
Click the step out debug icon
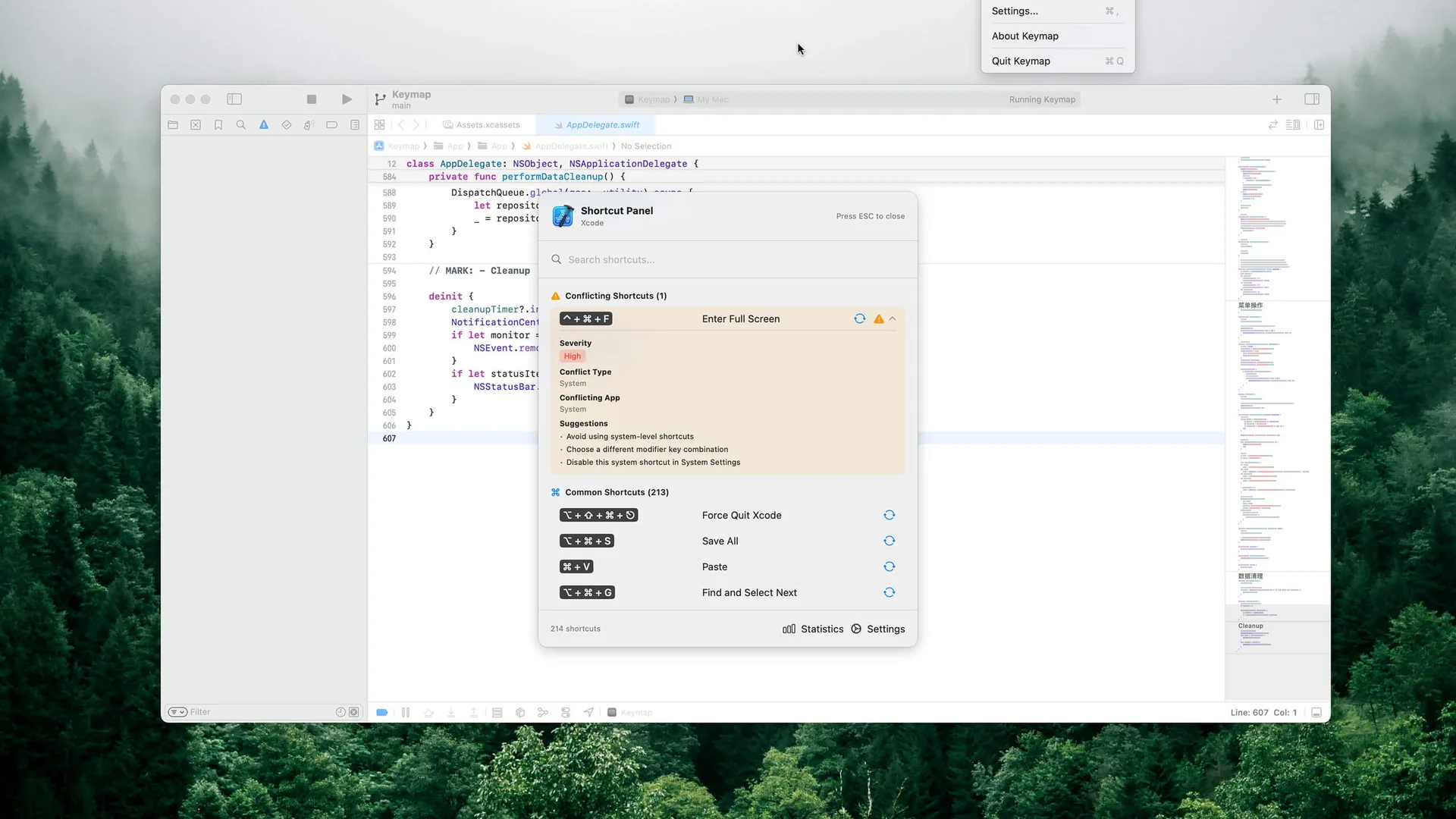coord(474,713)
